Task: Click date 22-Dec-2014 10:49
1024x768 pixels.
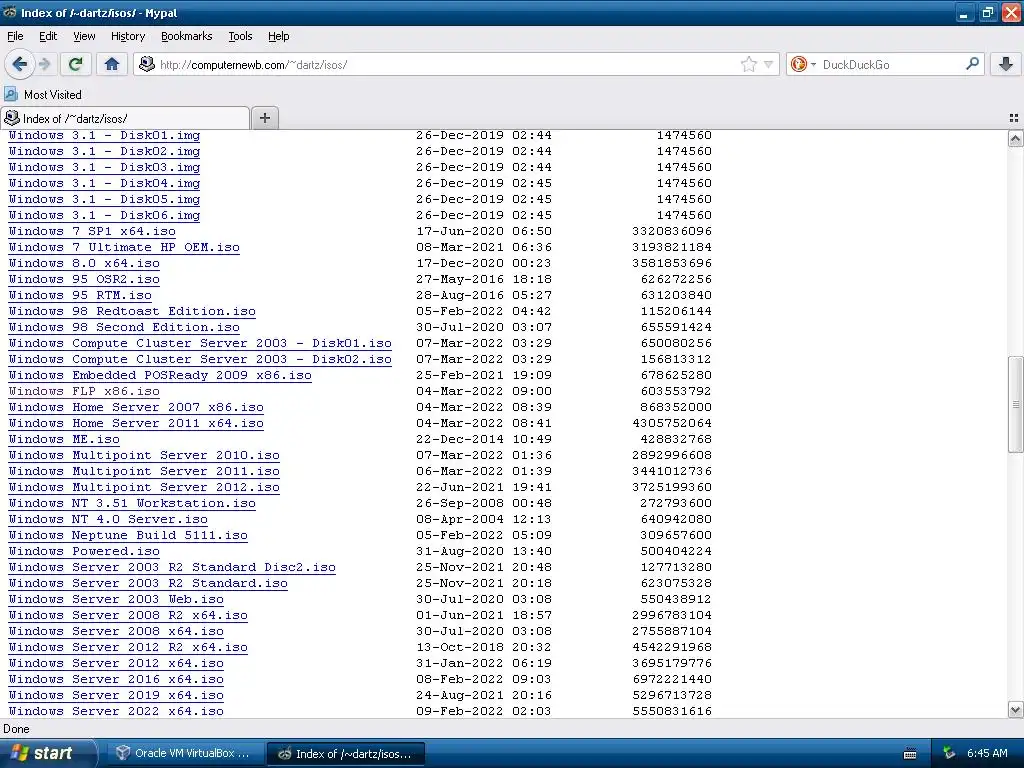Action: coord(484,440)
